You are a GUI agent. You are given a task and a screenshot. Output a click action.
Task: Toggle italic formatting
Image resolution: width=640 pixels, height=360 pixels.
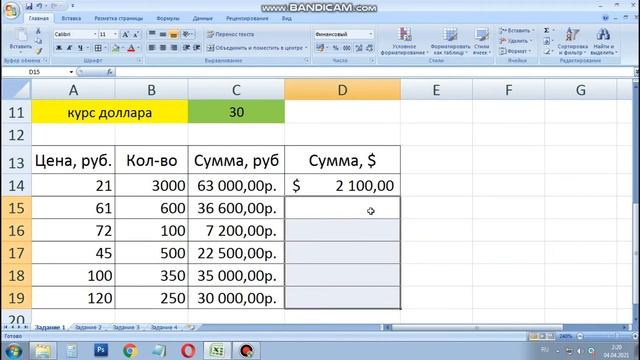(69, 48)
